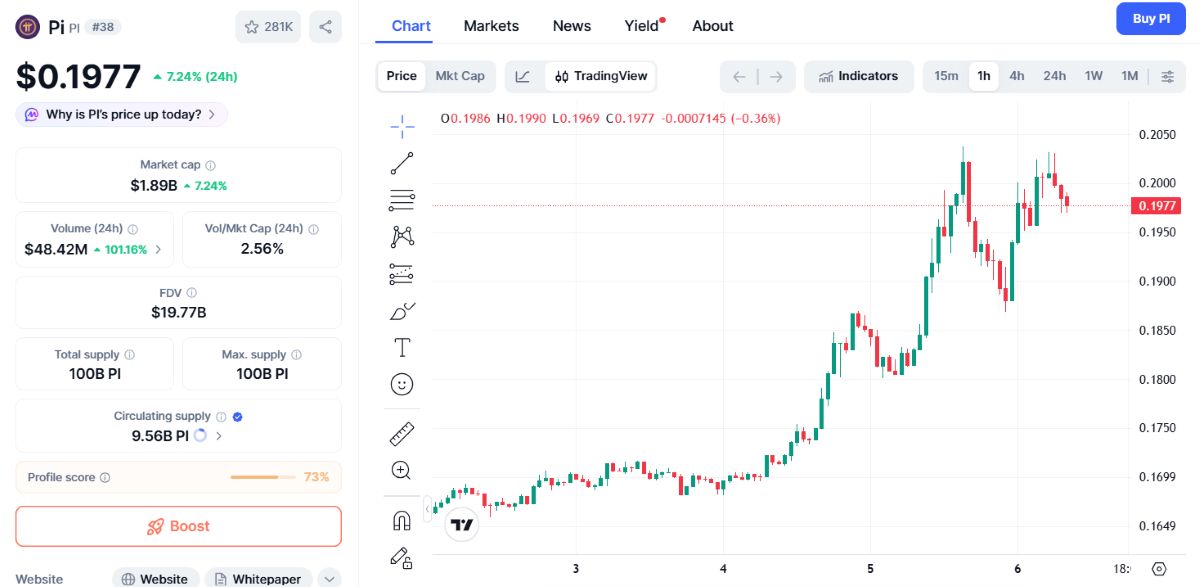Click the $19.77B FDV value
1200x587 pixels.
click(178, 313)
